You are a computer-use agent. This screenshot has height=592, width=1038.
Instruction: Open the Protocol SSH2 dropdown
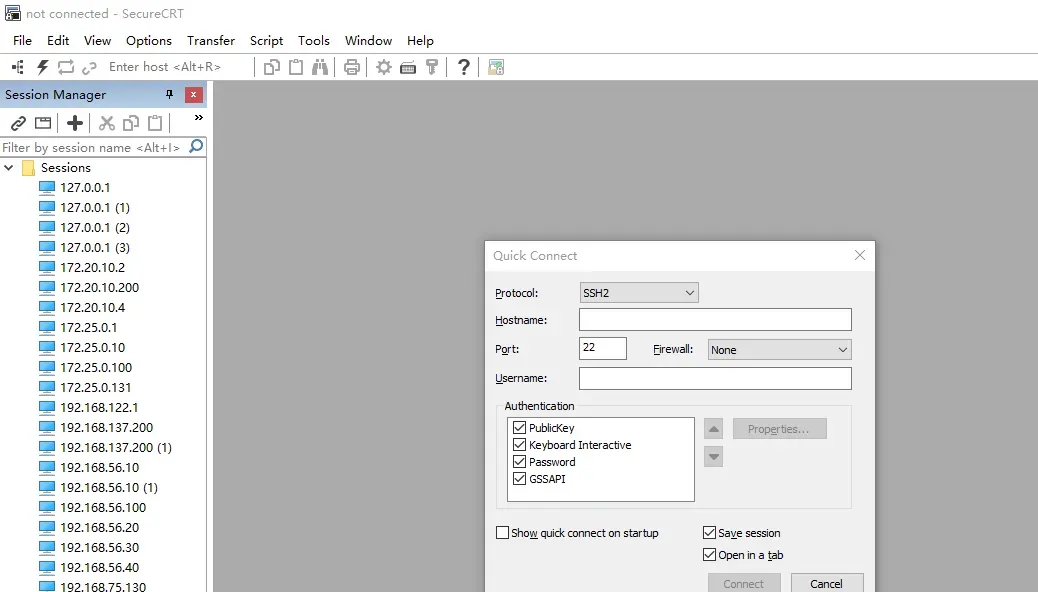click(639, 293)
